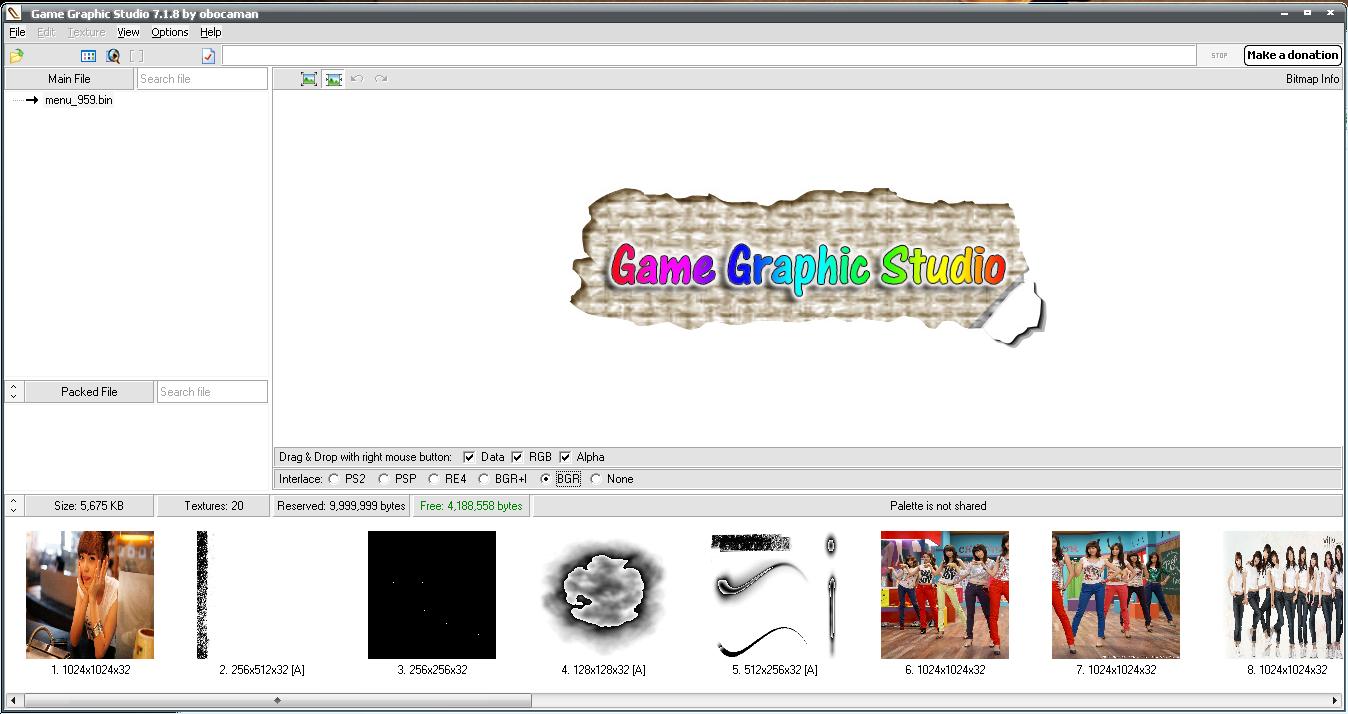Image resolution: width=1348 pixels, height=714 pixels.
Task: Click the checklist document toolbar icon
Action: 208,56
